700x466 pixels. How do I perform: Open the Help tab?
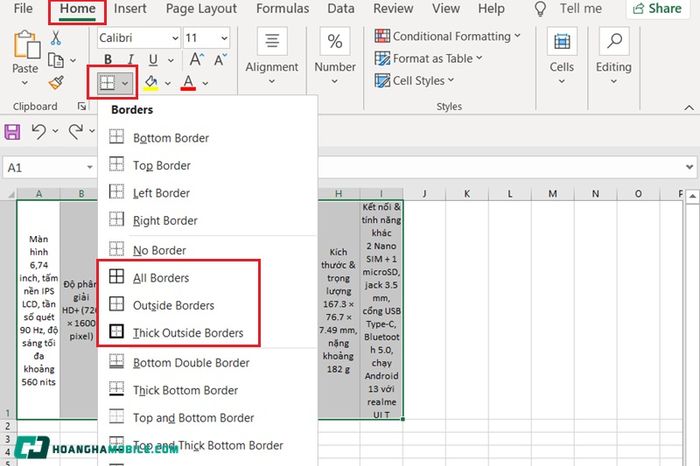pyautogui.click(x=491, y=8)
